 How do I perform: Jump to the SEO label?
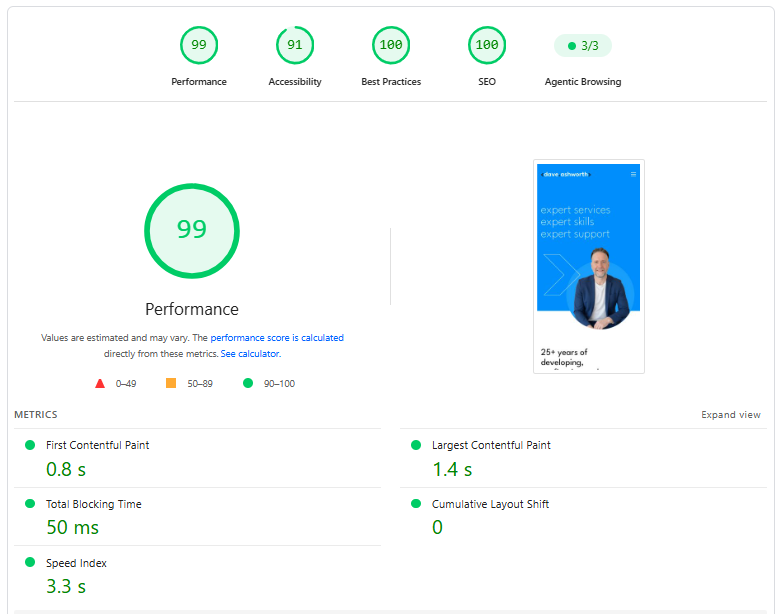(487, 82)
